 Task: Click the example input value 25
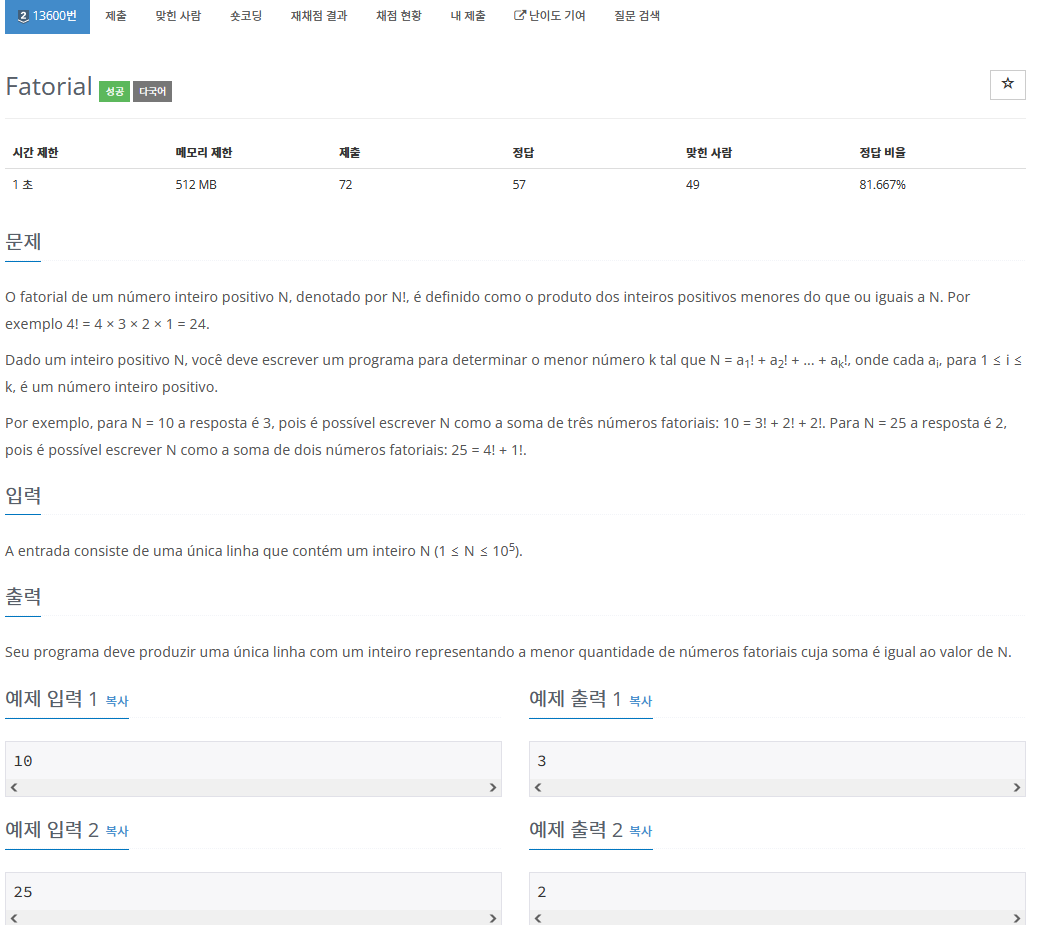pyautogui.click(x=23, y=892)
